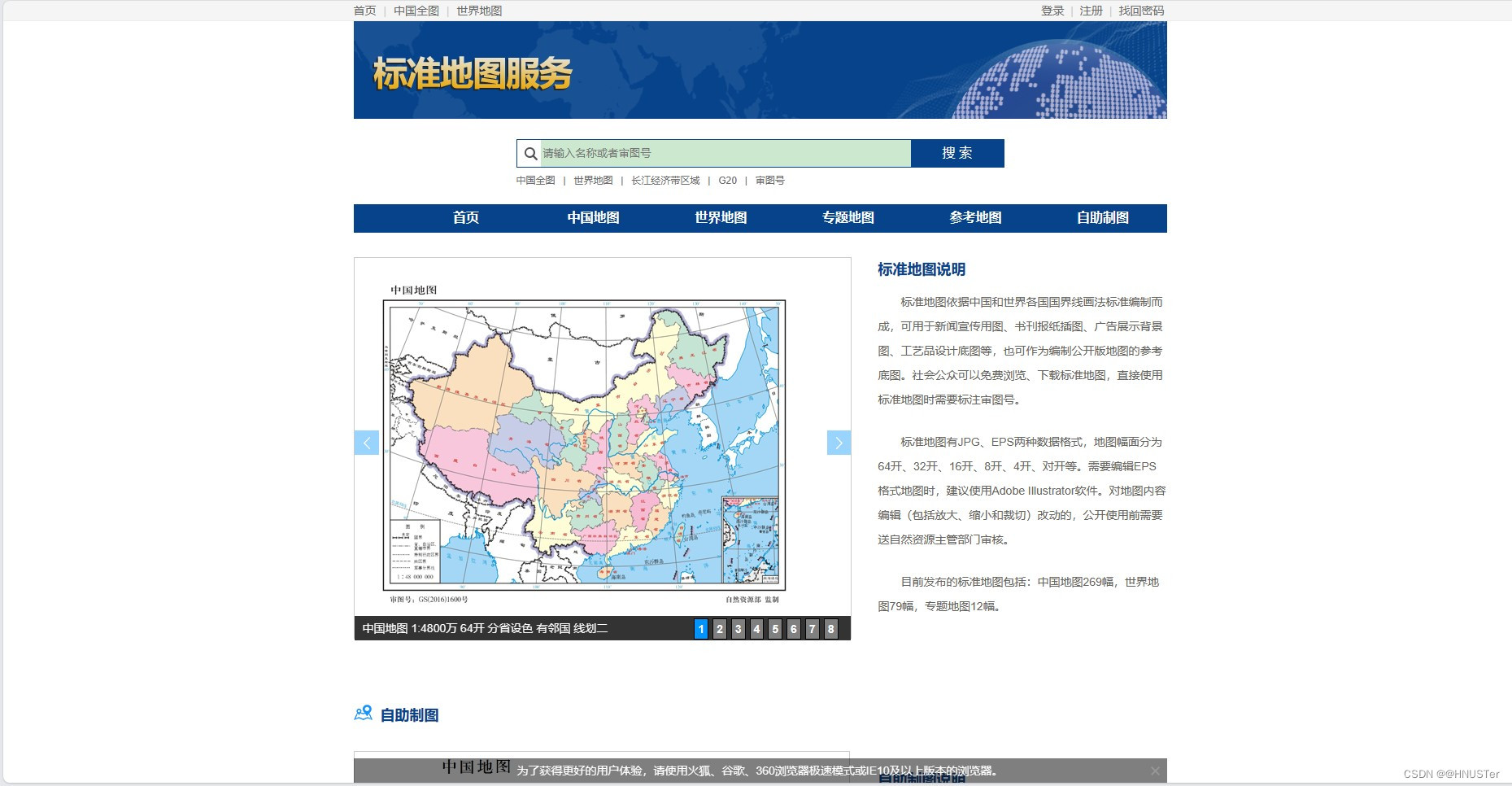This screenshot has width=1512, height=786.
Task: Focus the name or map number search field
Action: [x=725, y=153]
